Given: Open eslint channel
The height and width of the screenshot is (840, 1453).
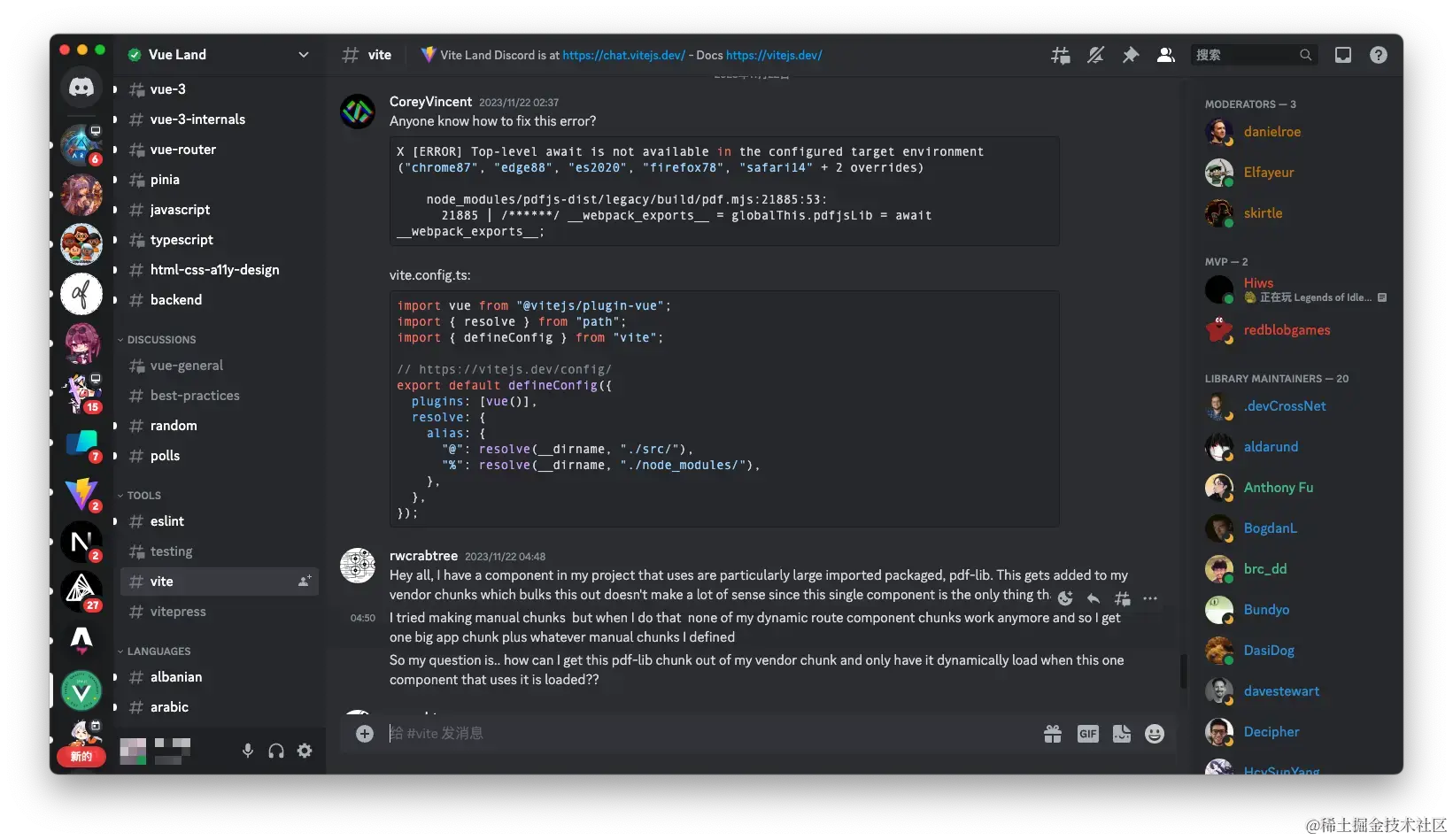Looking at the screenshot, I should (220, 521).
